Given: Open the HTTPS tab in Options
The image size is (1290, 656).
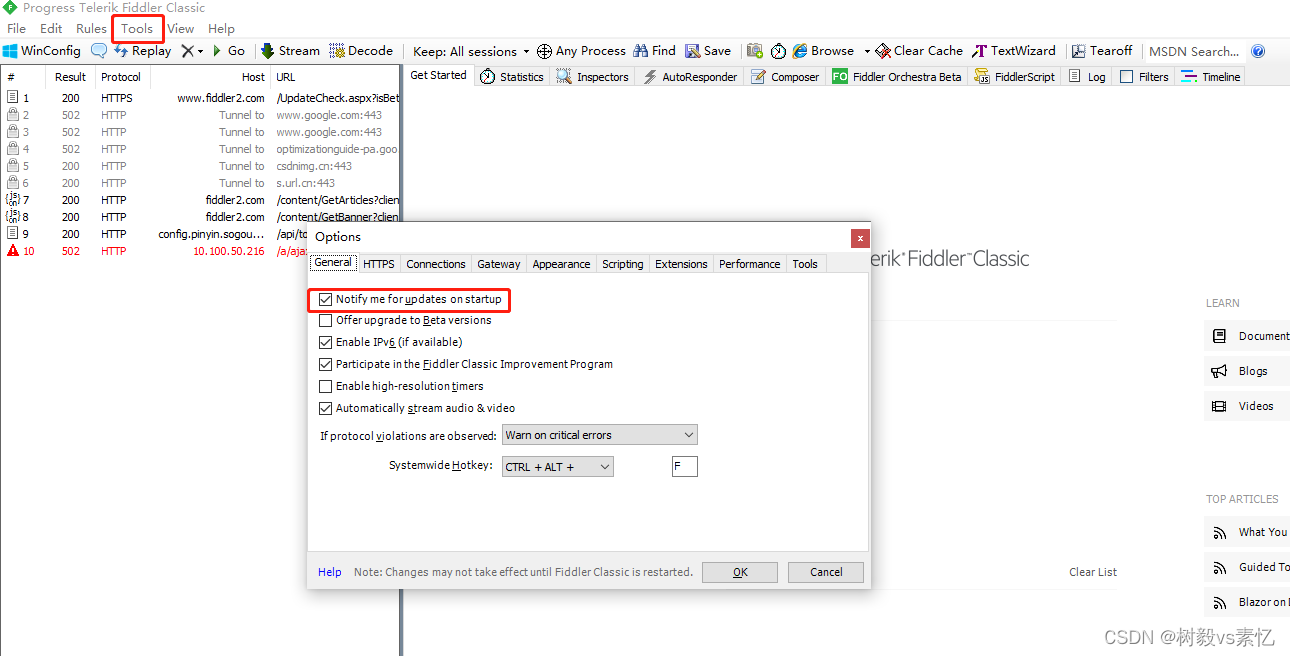Looking at the screenshot, I should (x=379, y=264).
